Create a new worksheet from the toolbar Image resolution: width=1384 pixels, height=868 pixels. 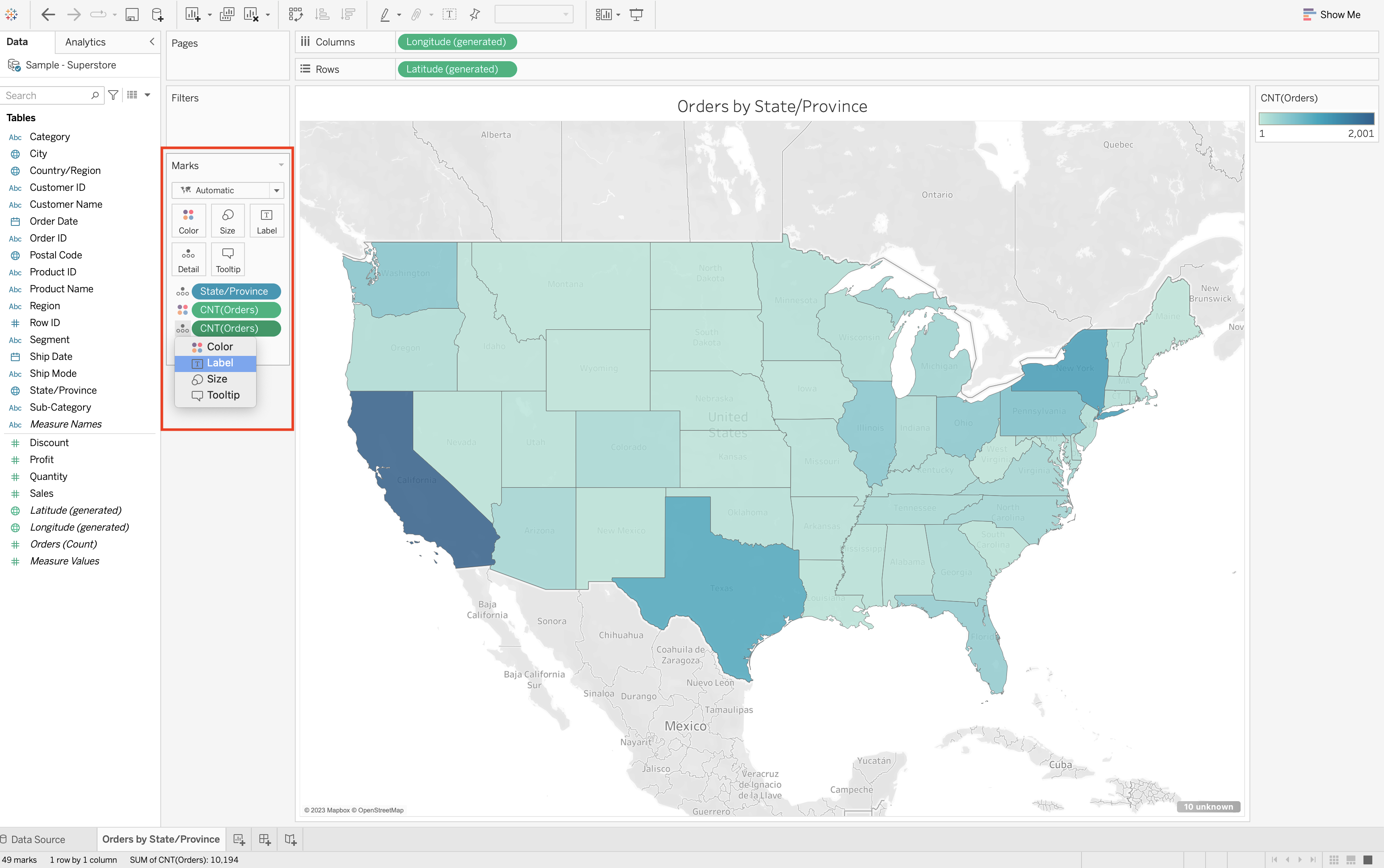193,14
